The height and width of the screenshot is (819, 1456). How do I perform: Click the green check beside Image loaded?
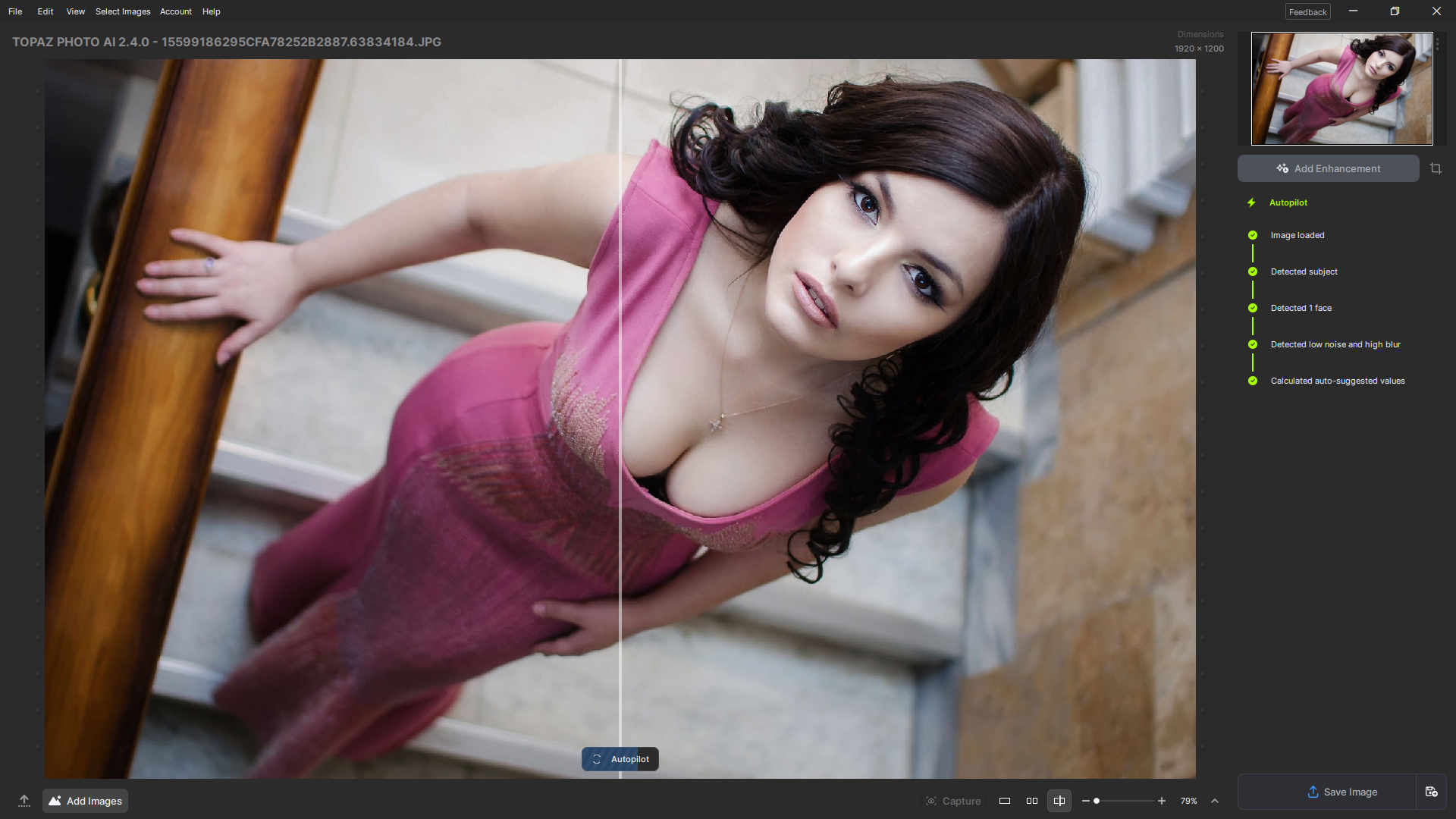pyautogui.click(x=1253, y=235)
